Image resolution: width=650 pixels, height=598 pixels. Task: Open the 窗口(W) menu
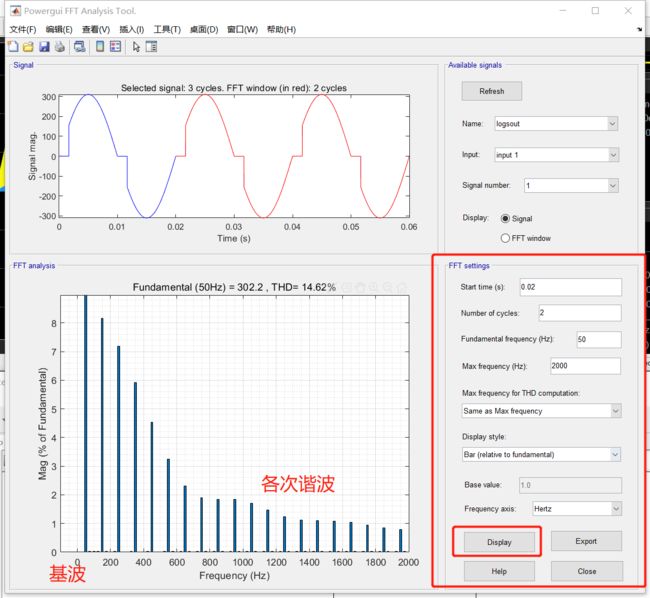tap(243, 29)
